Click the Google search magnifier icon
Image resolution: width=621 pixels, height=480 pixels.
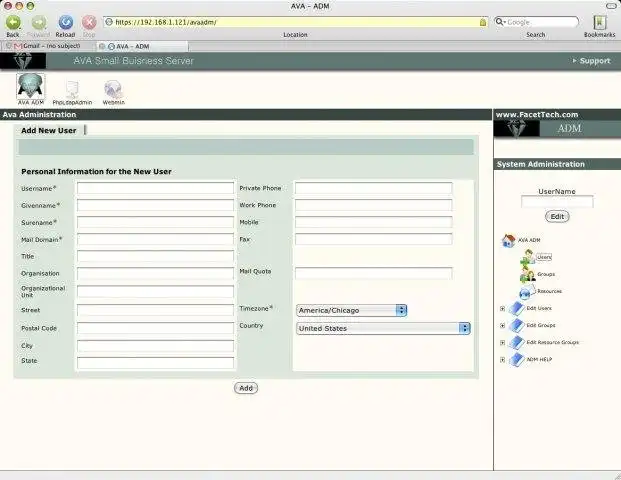point(500,22)
